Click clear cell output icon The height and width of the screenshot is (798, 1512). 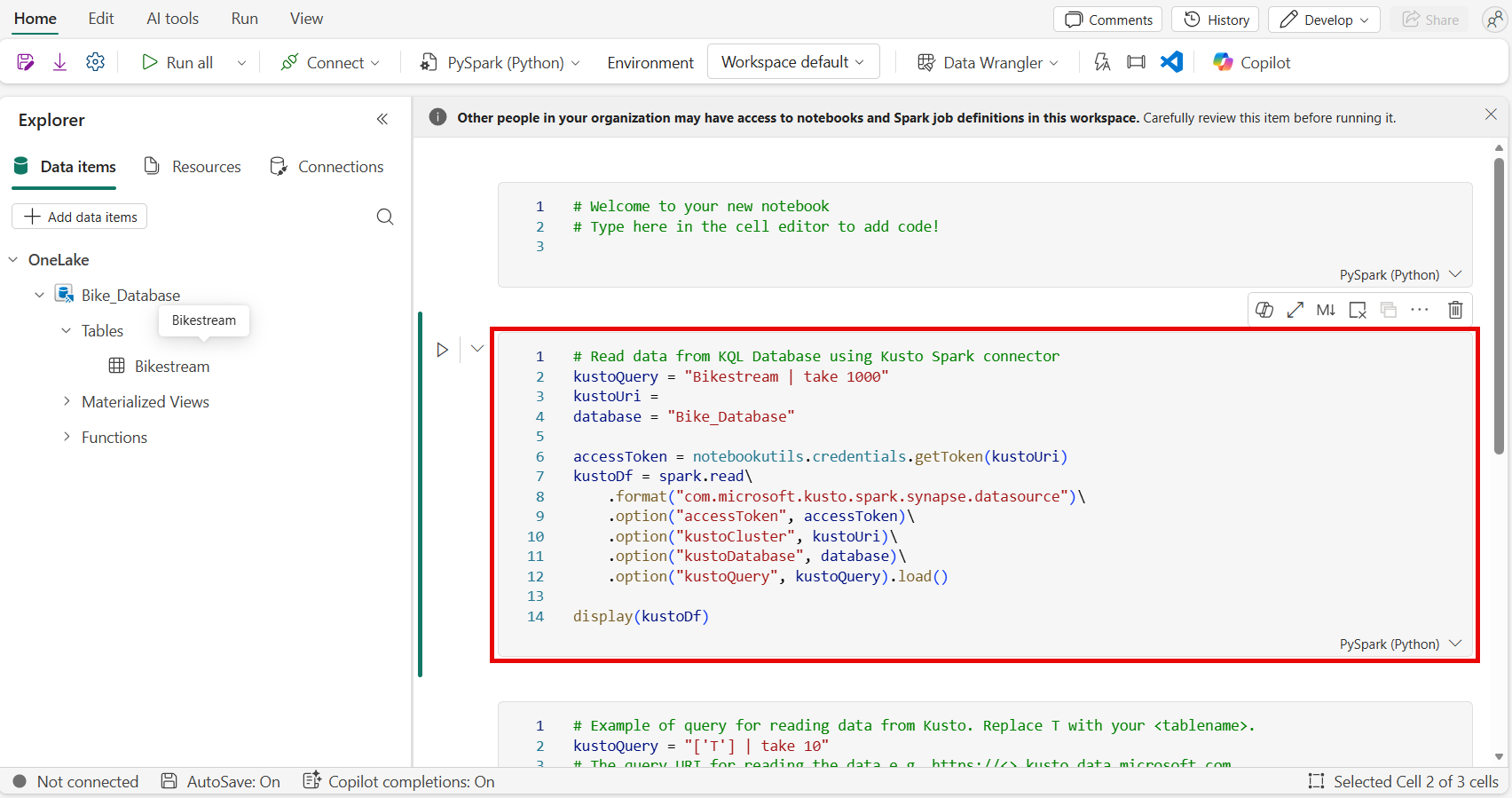1358,310
